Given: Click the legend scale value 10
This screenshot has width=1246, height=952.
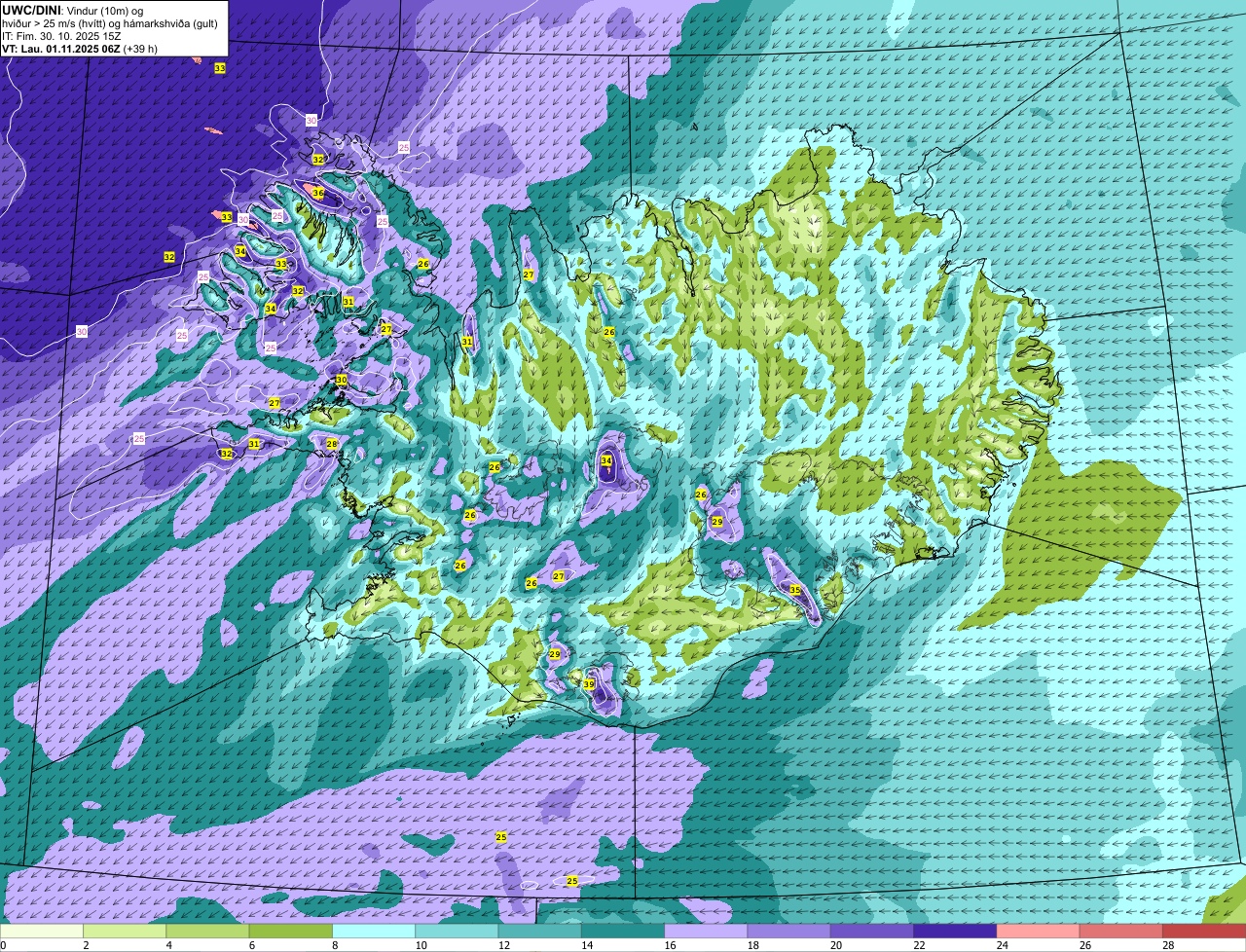Looking at the screenshot, I should point(421,945).
